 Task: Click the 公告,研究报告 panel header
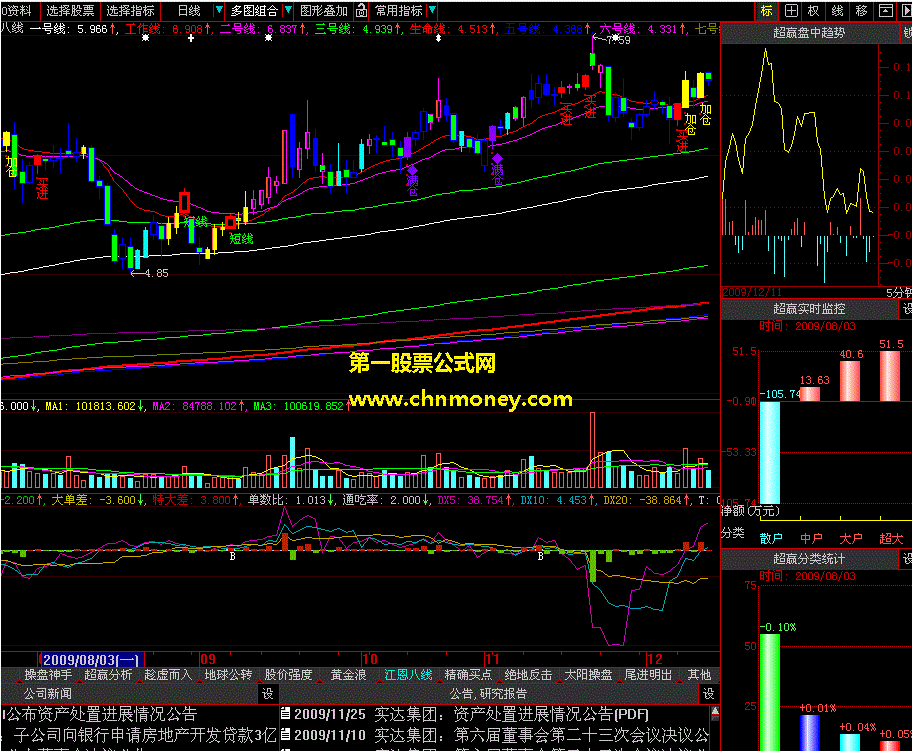[489, 693]
